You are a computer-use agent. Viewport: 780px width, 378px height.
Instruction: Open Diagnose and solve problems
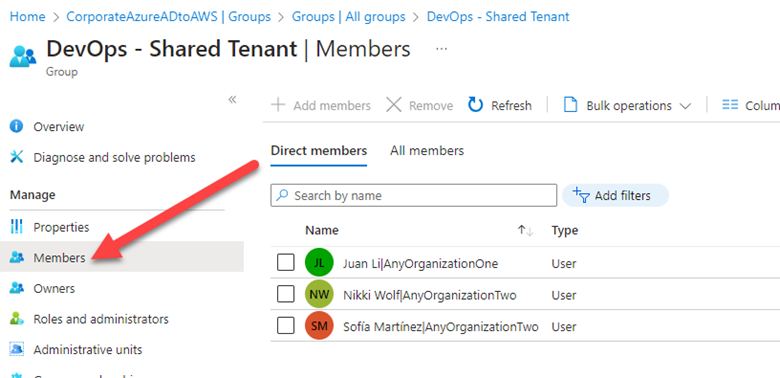(114, 158)
